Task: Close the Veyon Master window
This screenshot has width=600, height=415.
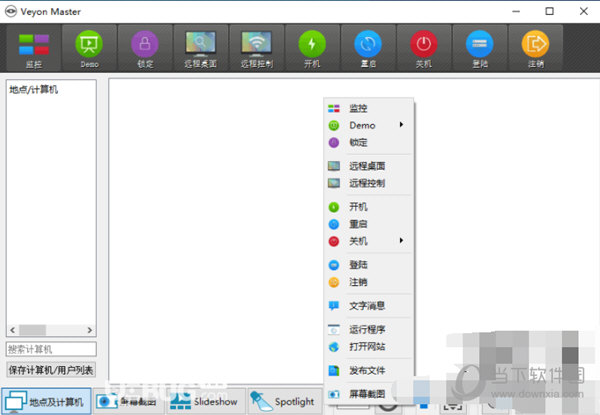Action: pyautogui.click(x=584, y=11)
